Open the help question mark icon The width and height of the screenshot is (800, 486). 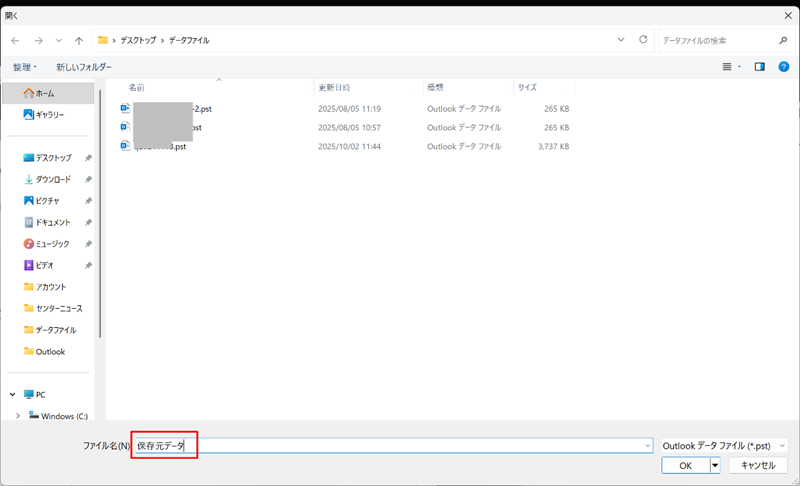pyautogui.click(x=783, y=67)
